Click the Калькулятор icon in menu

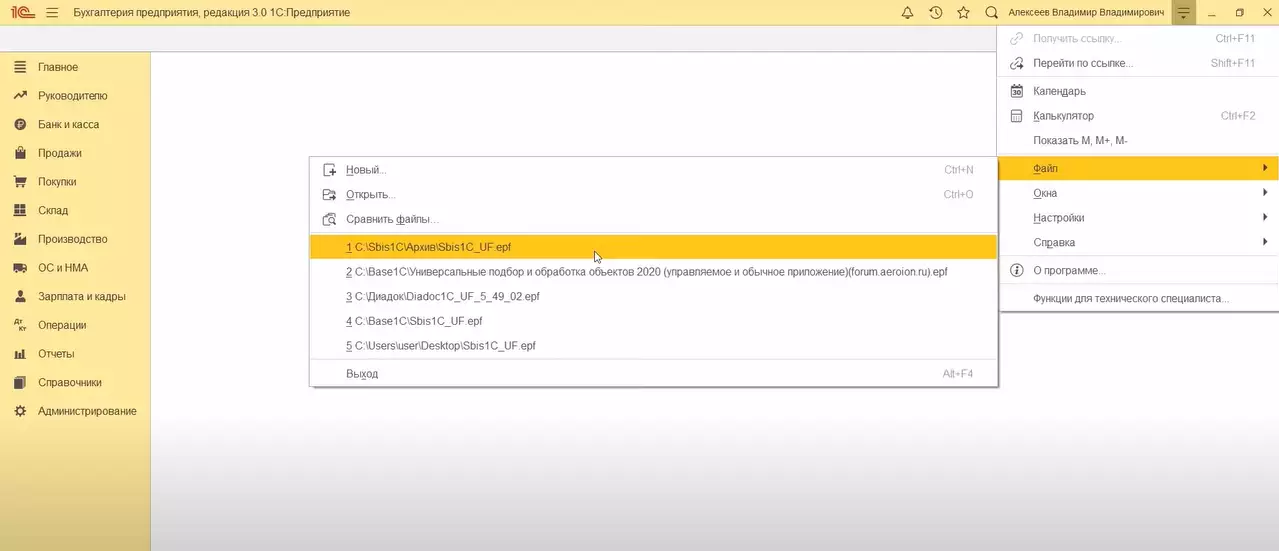pos(1016,116)
